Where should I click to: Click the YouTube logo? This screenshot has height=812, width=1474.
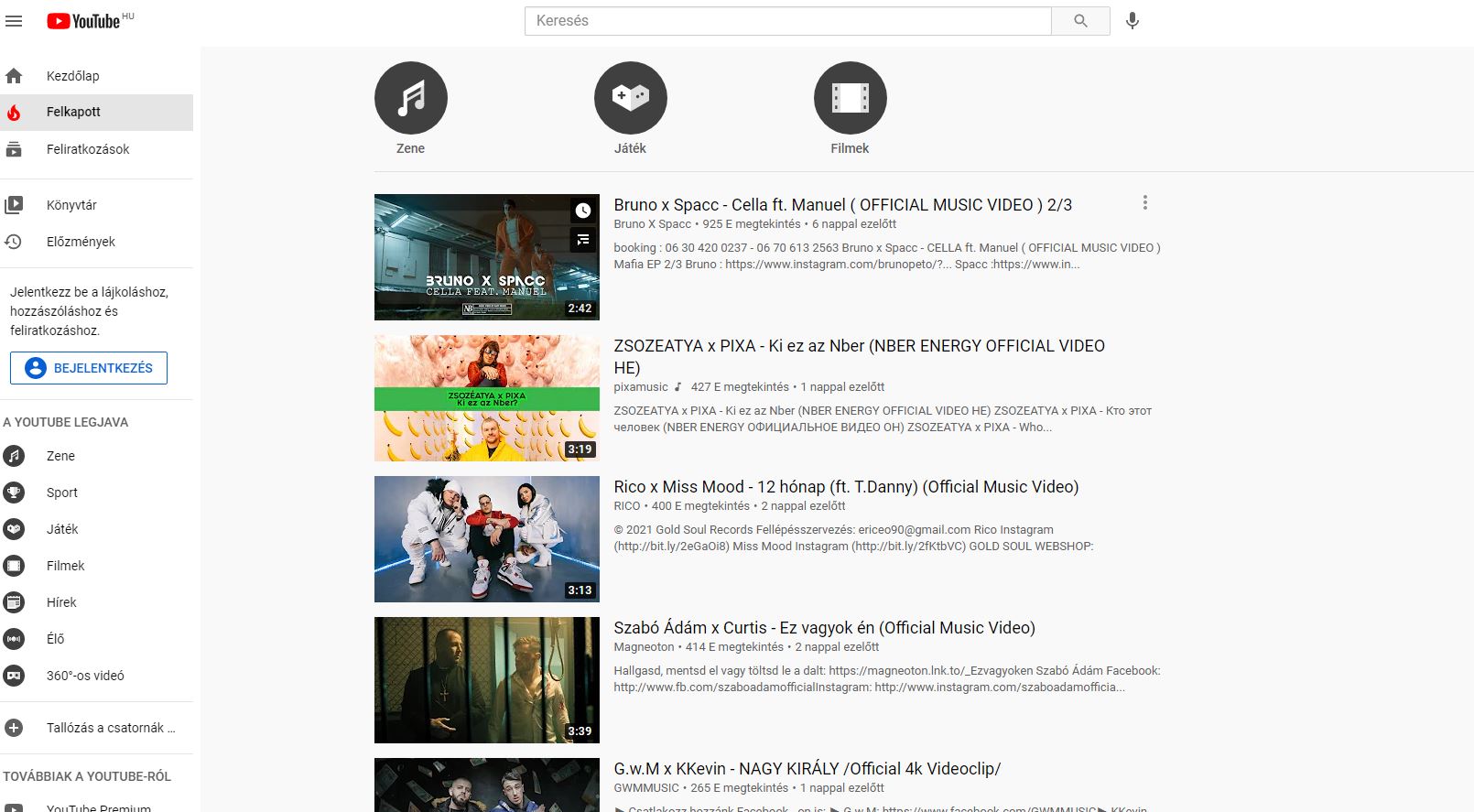click(84, 21)
